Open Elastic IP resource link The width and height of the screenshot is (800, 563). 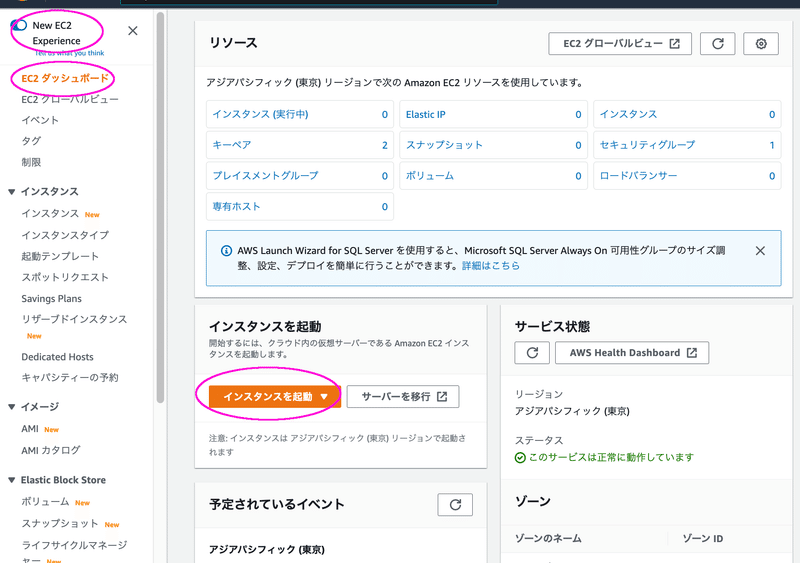426,115
